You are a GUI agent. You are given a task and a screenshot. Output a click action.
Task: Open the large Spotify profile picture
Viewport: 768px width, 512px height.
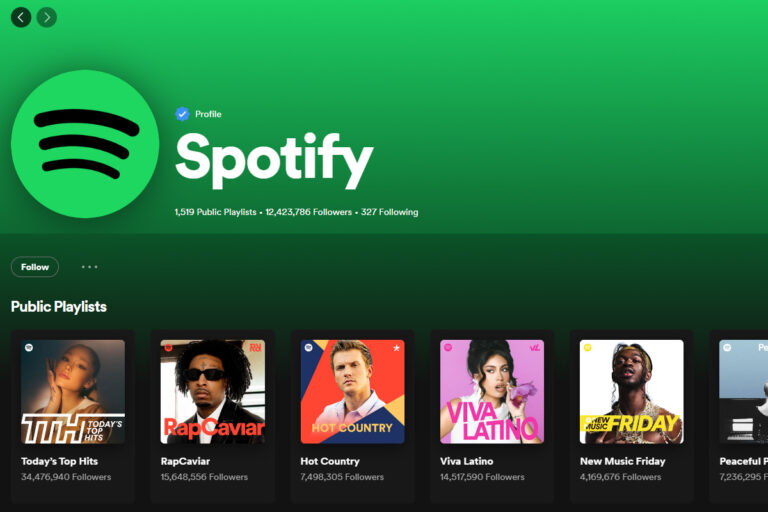coord(85,144)
